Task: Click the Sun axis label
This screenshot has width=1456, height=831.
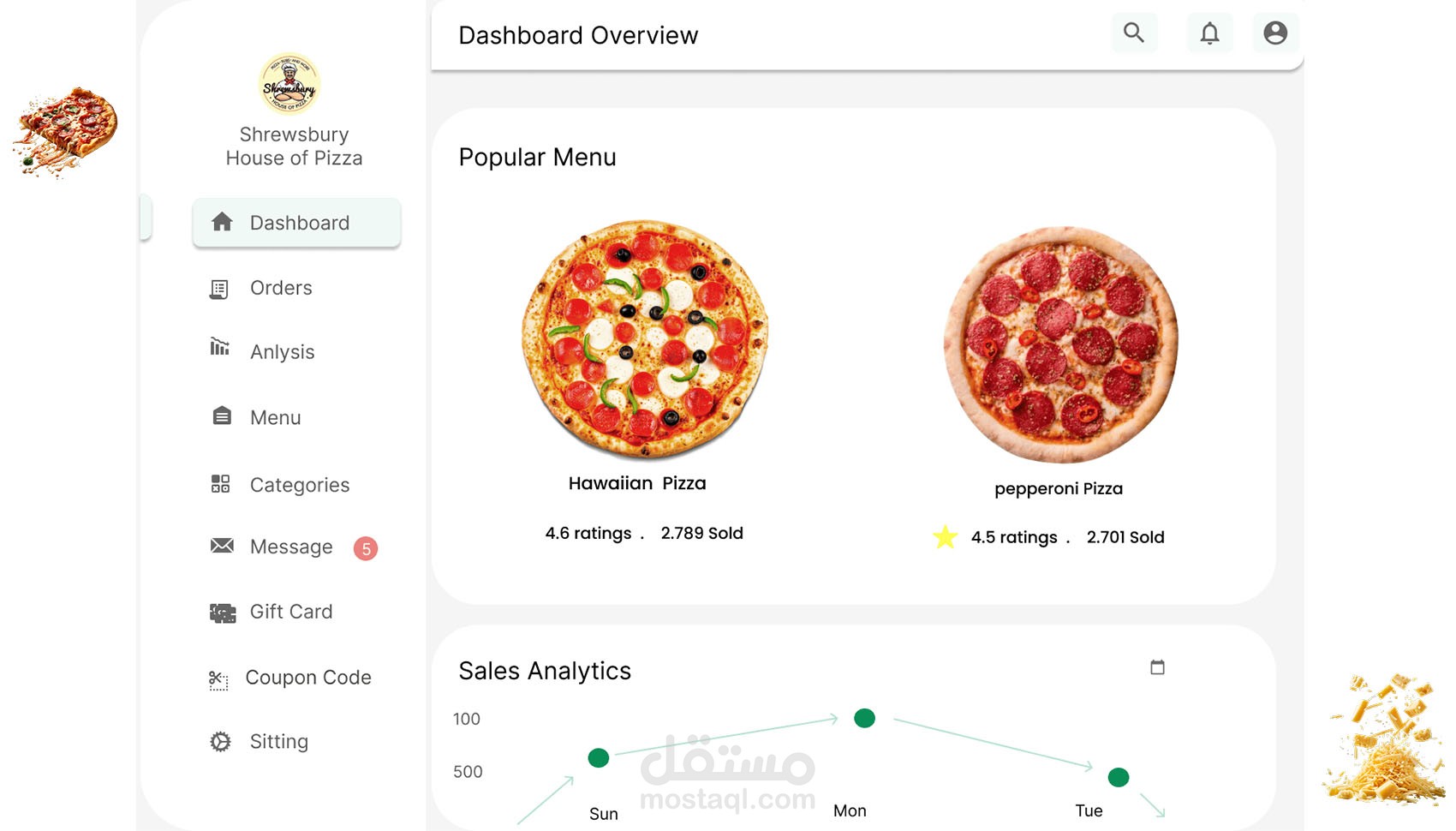Action: (x=604, y=814)
